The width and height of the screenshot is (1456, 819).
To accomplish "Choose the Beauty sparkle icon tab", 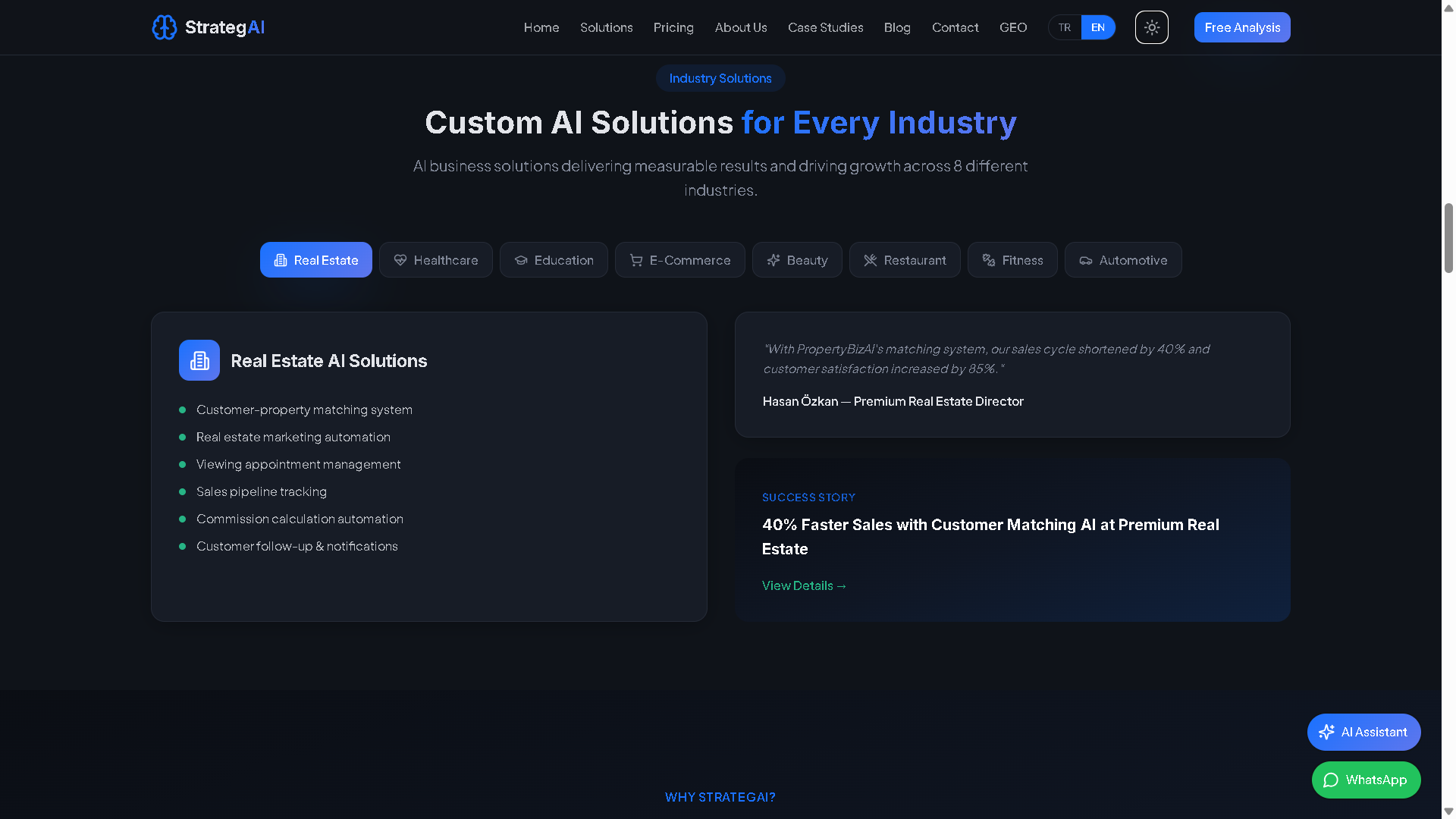I will pyautogui.click(x=796, y=260).
